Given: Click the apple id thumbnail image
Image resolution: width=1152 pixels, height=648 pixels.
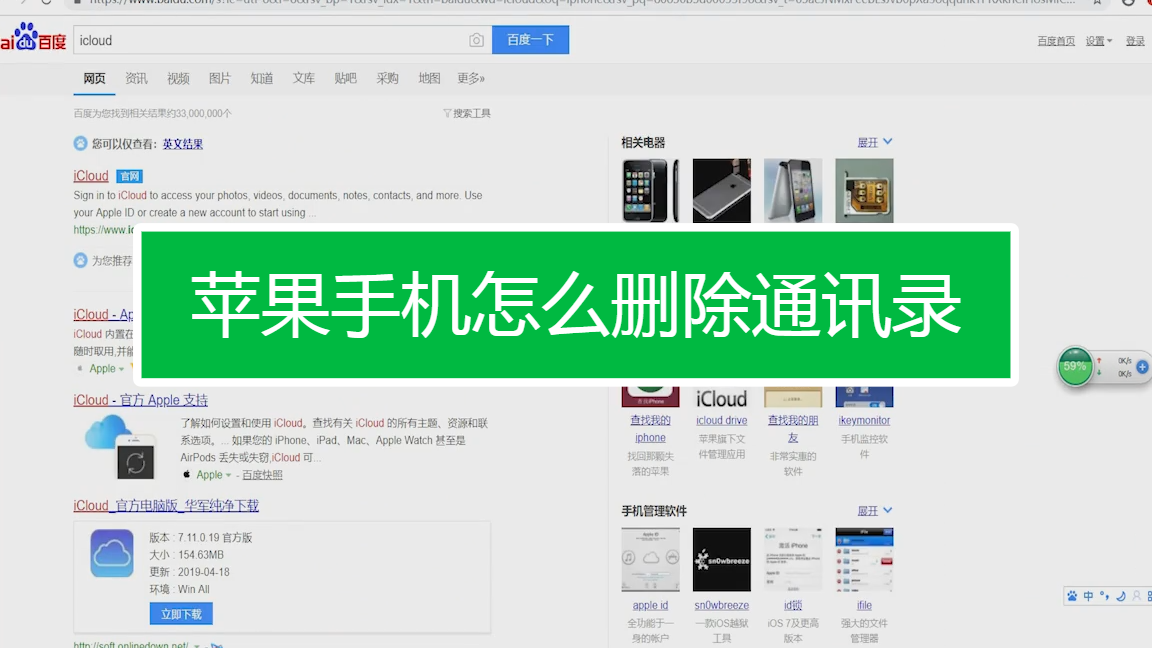Looking at the screenshot, I should point(650,559).
